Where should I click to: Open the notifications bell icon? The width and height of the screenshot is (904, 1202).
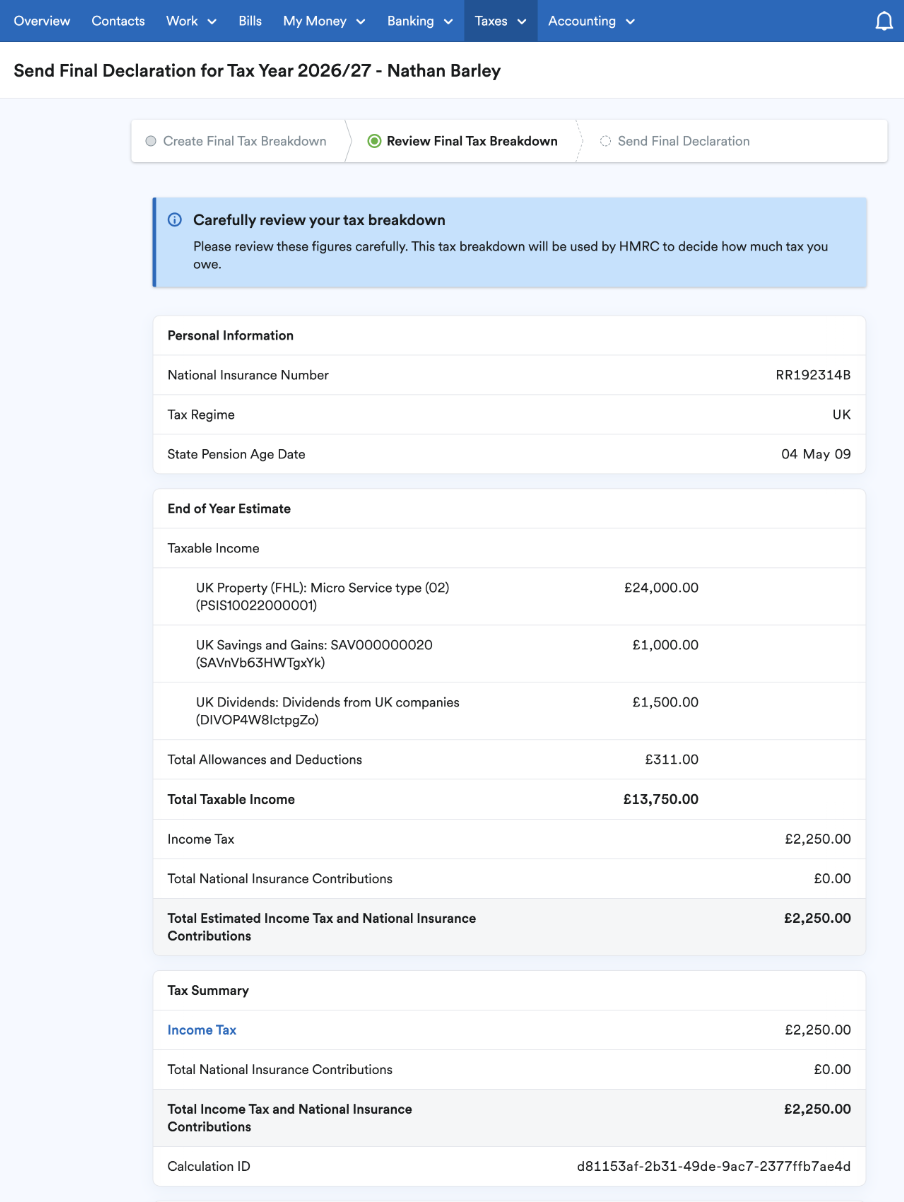pos(884,21)
